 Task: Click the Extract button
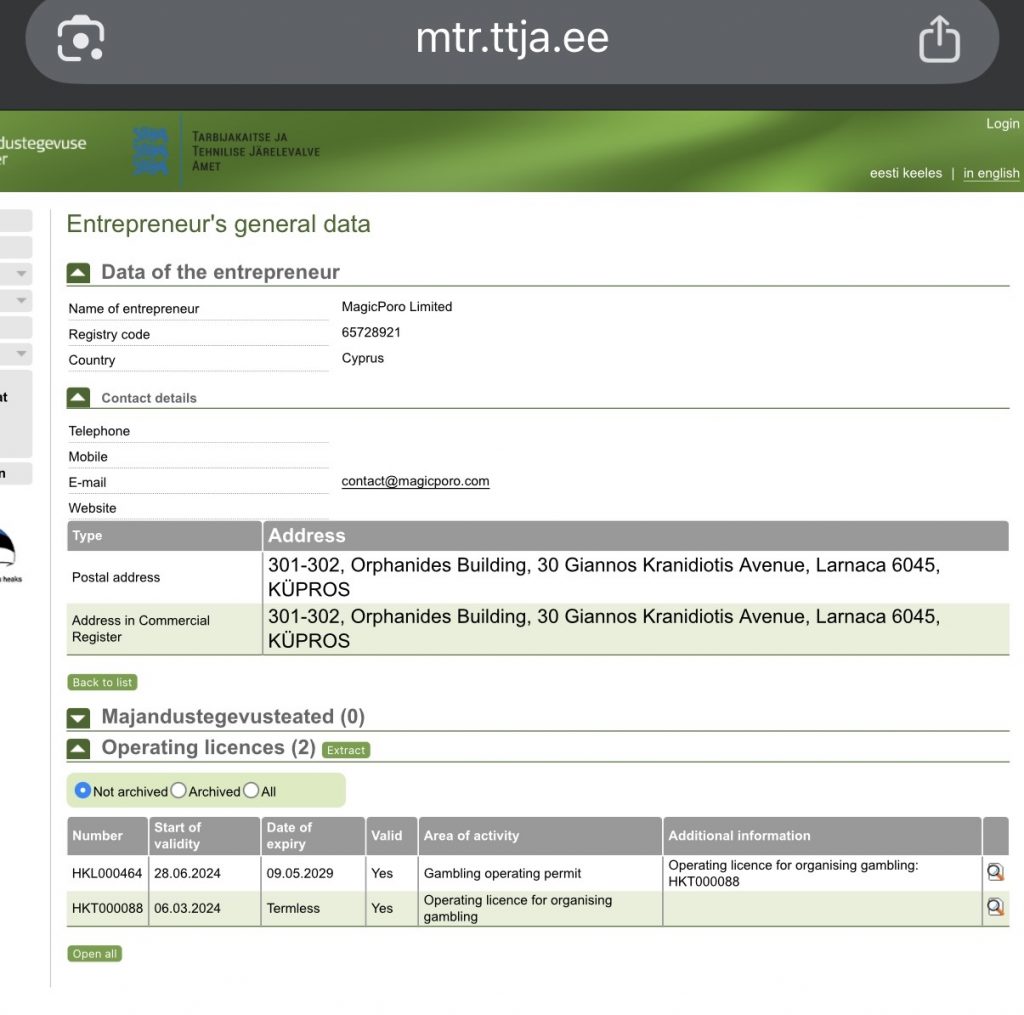point(346,750)
